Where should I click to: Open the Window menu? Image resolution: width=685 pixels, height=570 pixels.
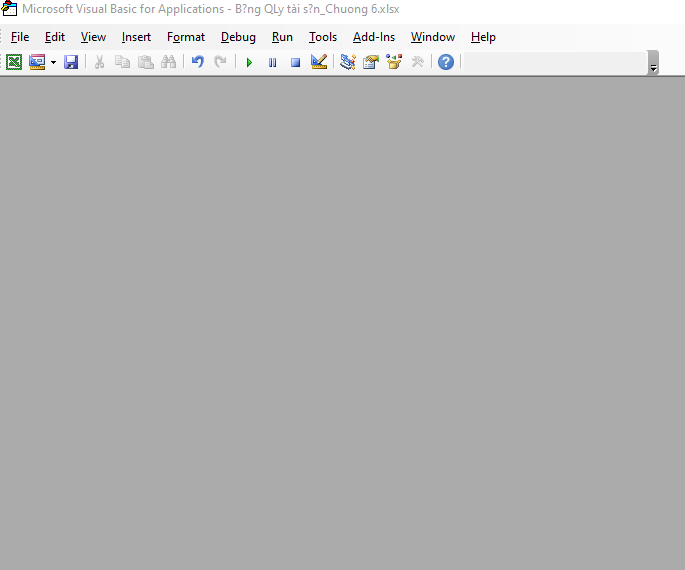[433, 37]
